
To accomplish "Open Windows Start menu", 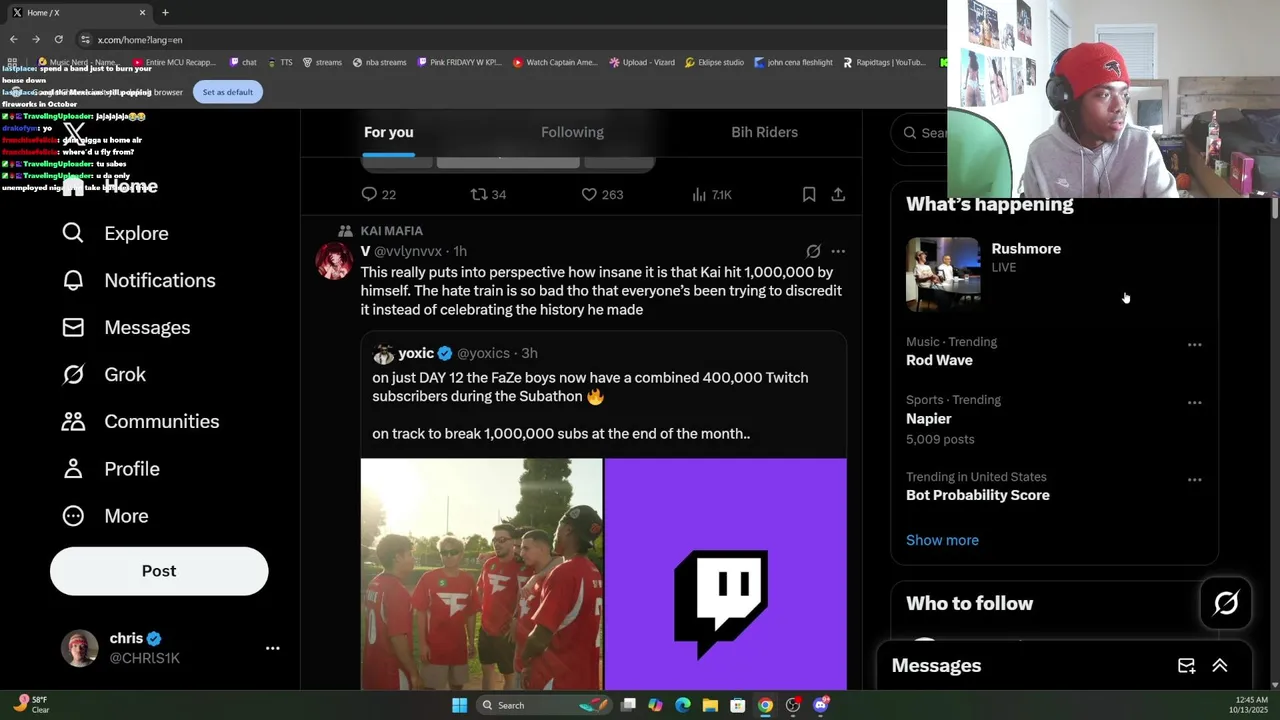I will [x=459, y=705].
